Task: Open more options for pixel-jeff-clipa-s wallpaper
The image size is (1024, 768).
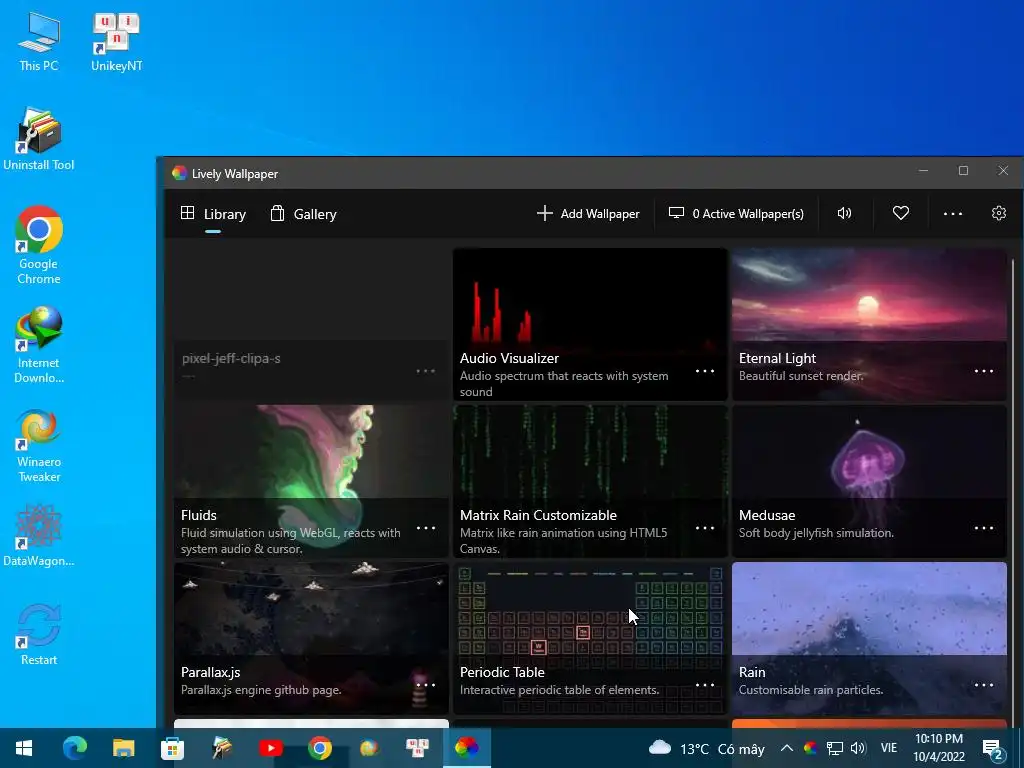Action: pos(426,371)
